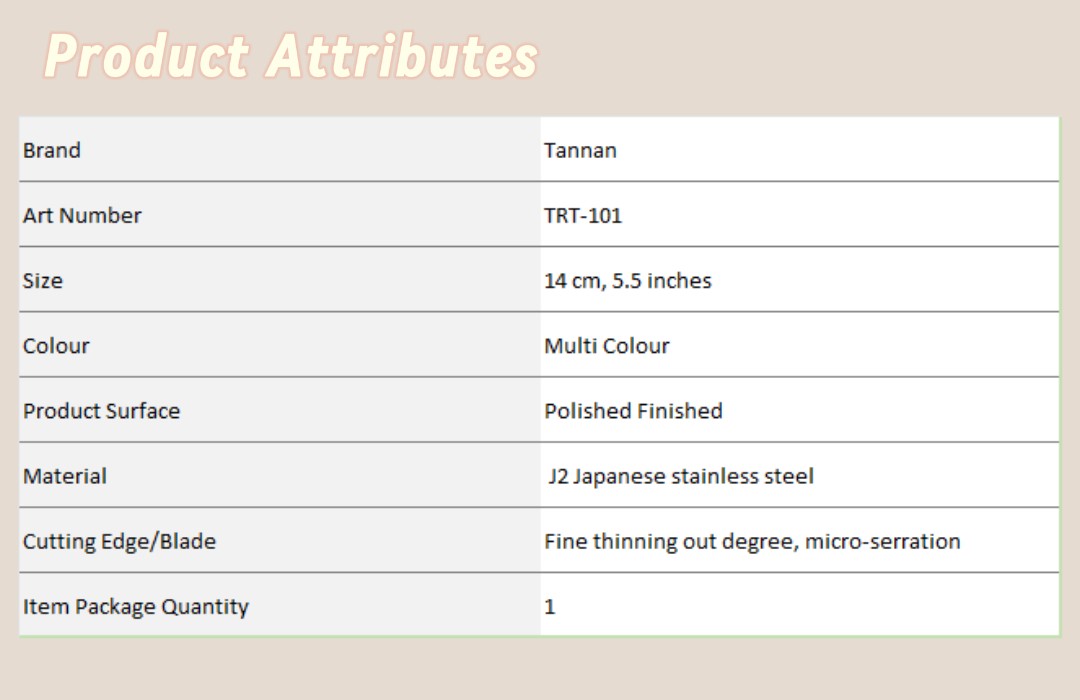Click the Polished Finished value
This screenshot has width=1080, height=700.
[x=633, y=411]
